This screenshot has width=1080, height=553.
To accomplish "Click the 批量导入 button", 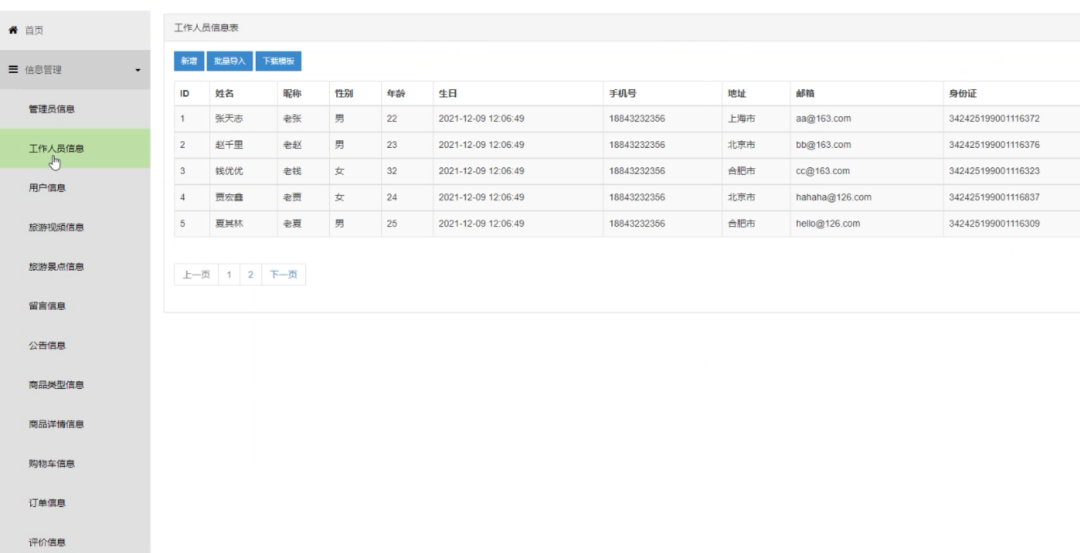I will [229, 61].
